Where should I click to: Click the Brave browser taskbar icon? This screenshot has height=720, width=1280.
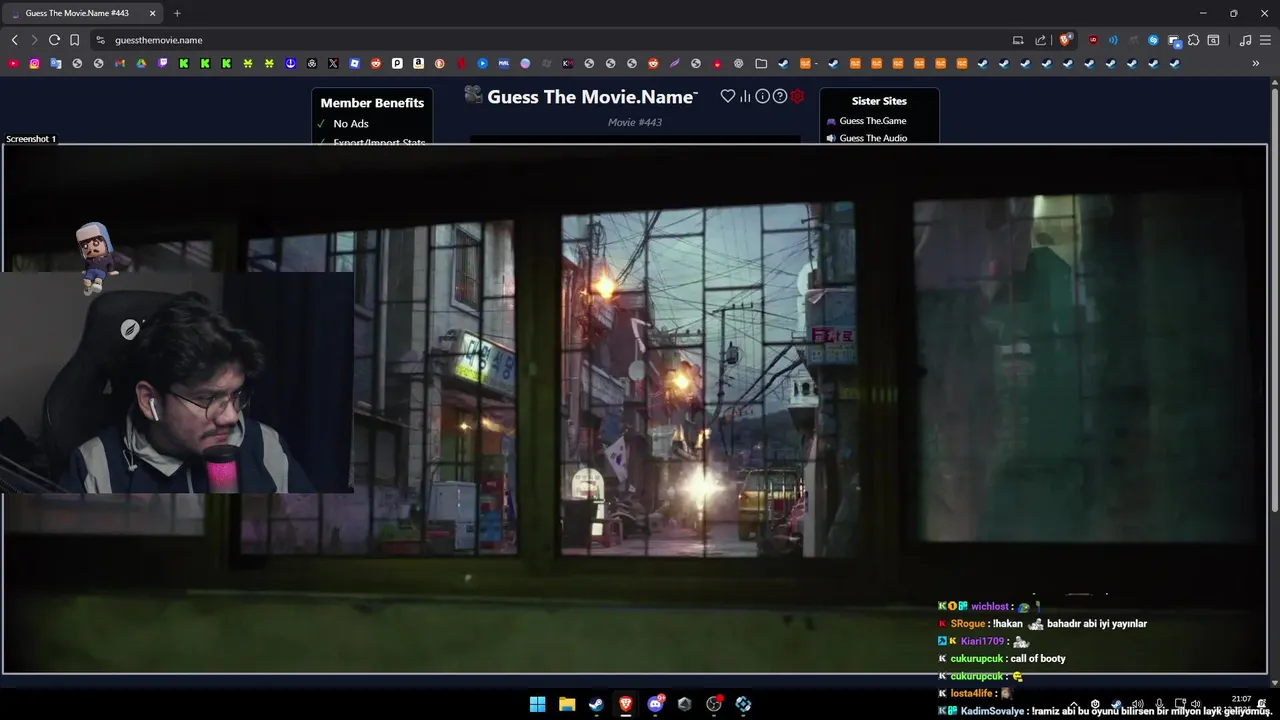point(625,704)
